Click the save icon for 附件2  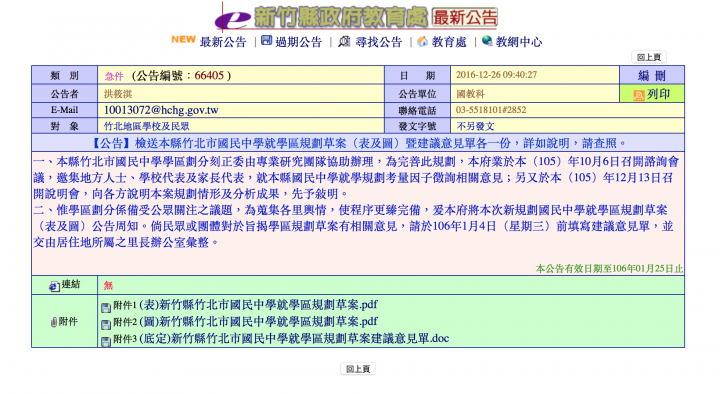coord(106,325)
